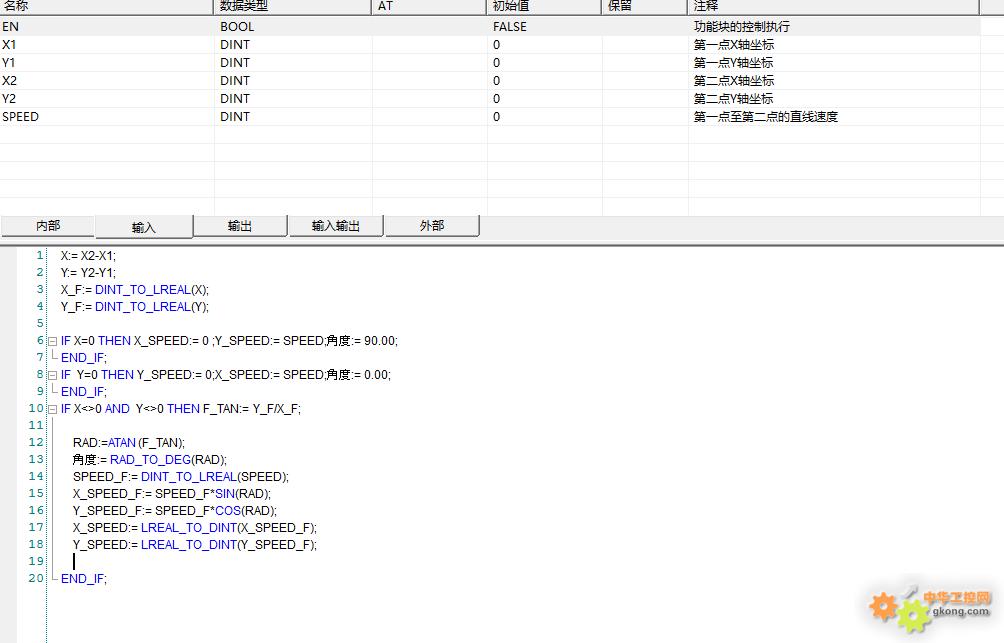Collapse the IF Y=0 block on line 8
The height and width of the screenshot is (643, 1004).
point(52,375)
